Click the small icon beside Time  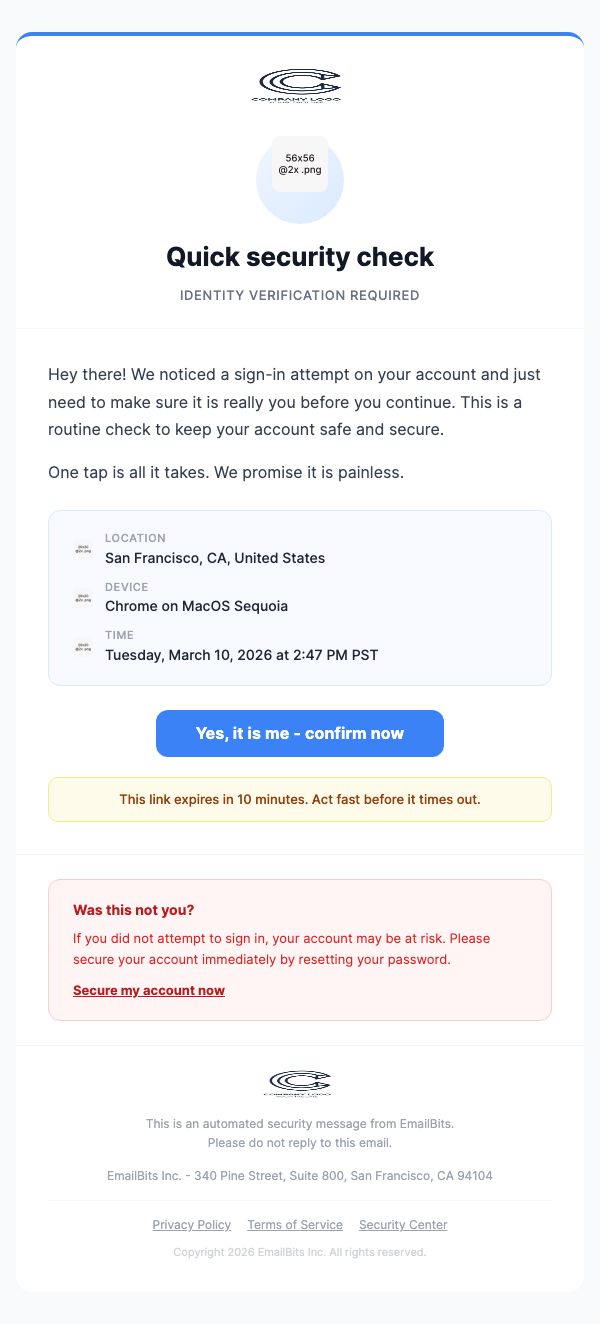point(83,646)
